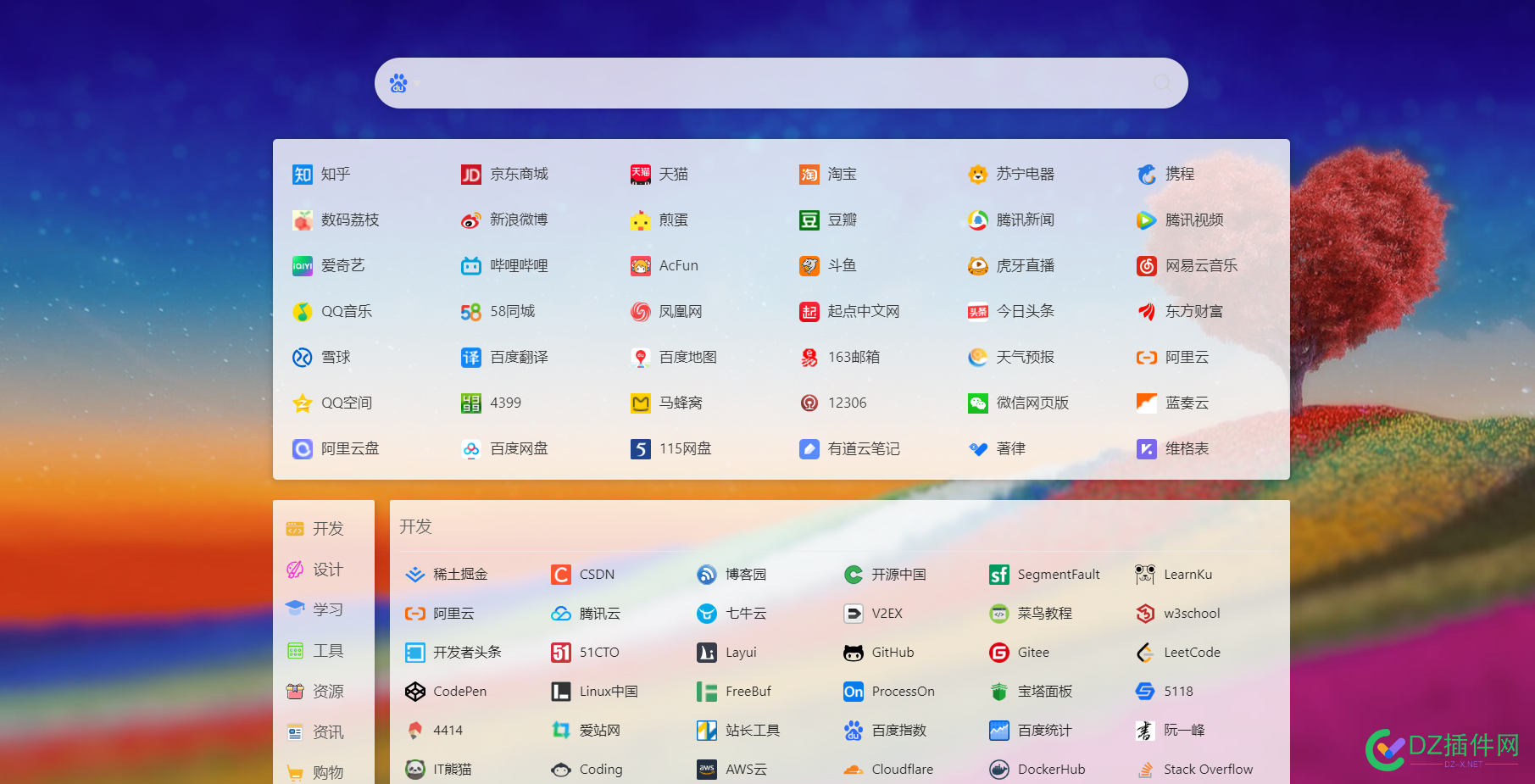Image resolution: width=1535 pixels, height=784 pixels.
Task: Open the 博客园 link
Action: pos(732,575)
